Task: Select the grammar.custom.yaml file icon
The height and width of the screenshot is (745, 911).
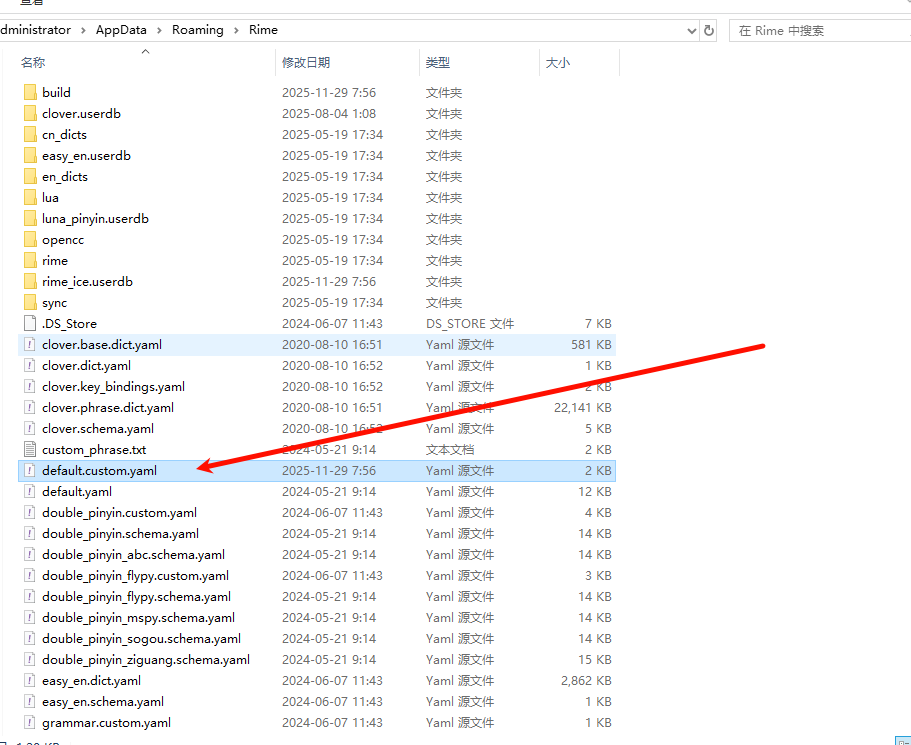Action: pos(30,722)
